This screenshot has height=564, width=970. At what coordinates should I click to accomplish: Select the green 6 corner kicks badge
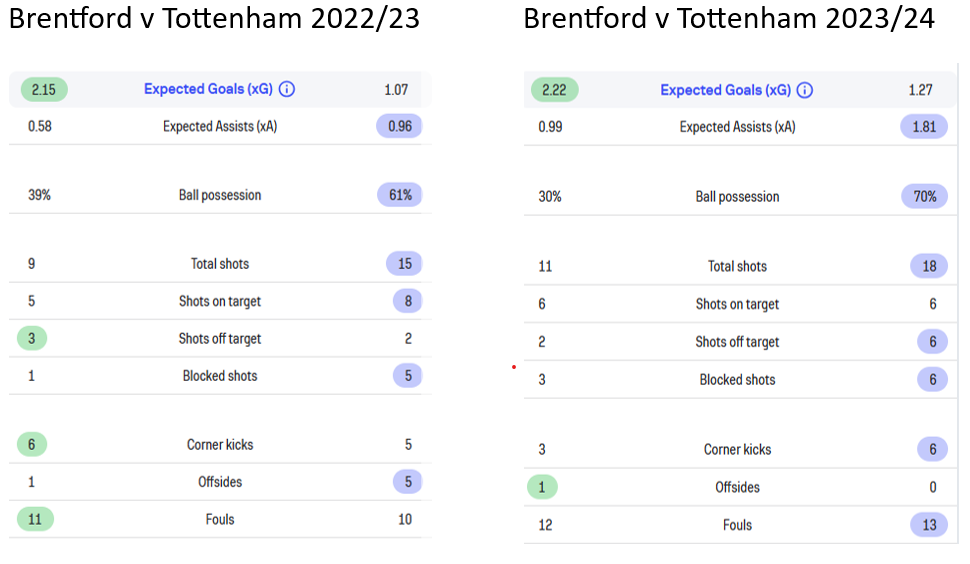coord(32,445)
